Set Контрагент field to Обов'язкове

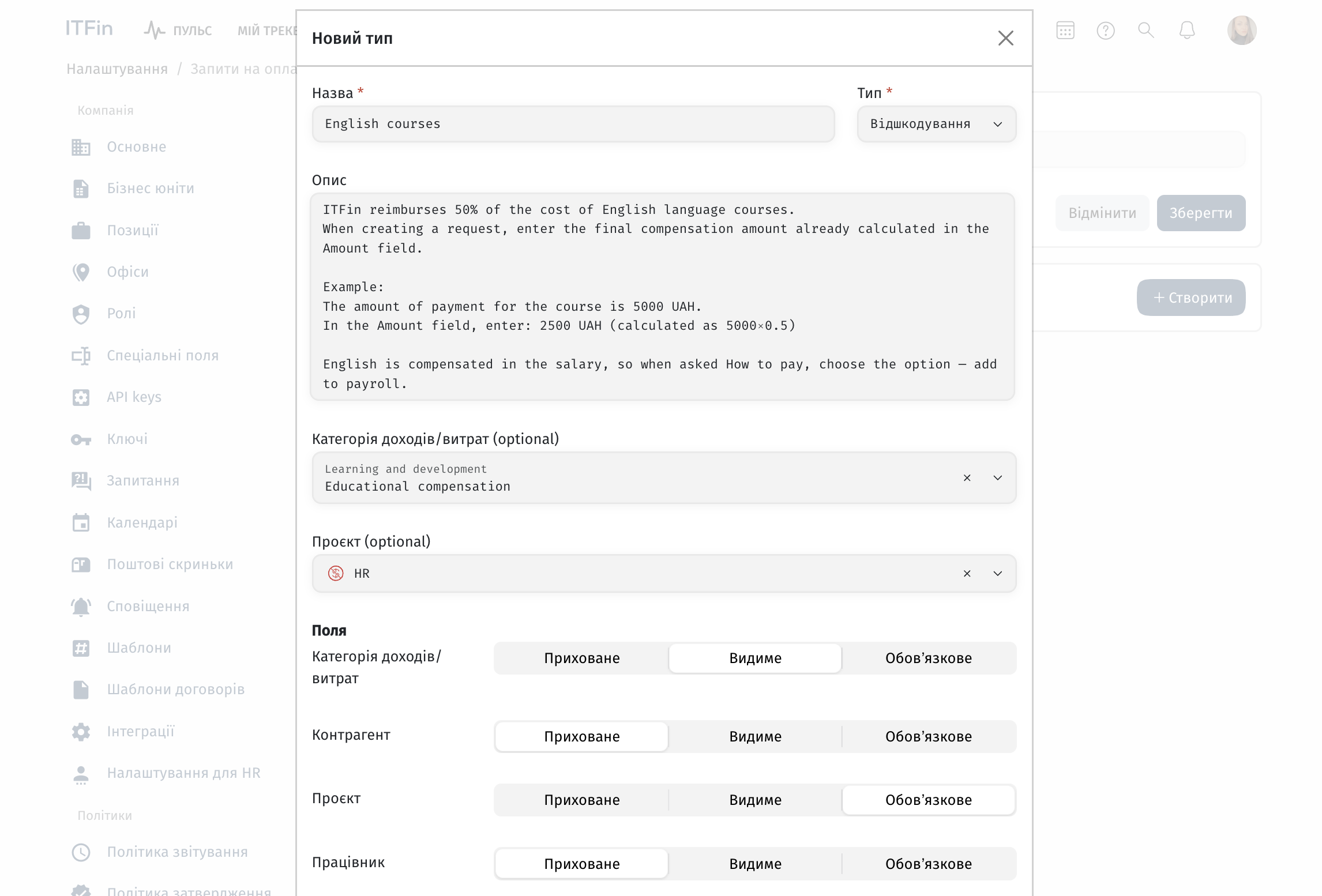click(x=929, y=737)
